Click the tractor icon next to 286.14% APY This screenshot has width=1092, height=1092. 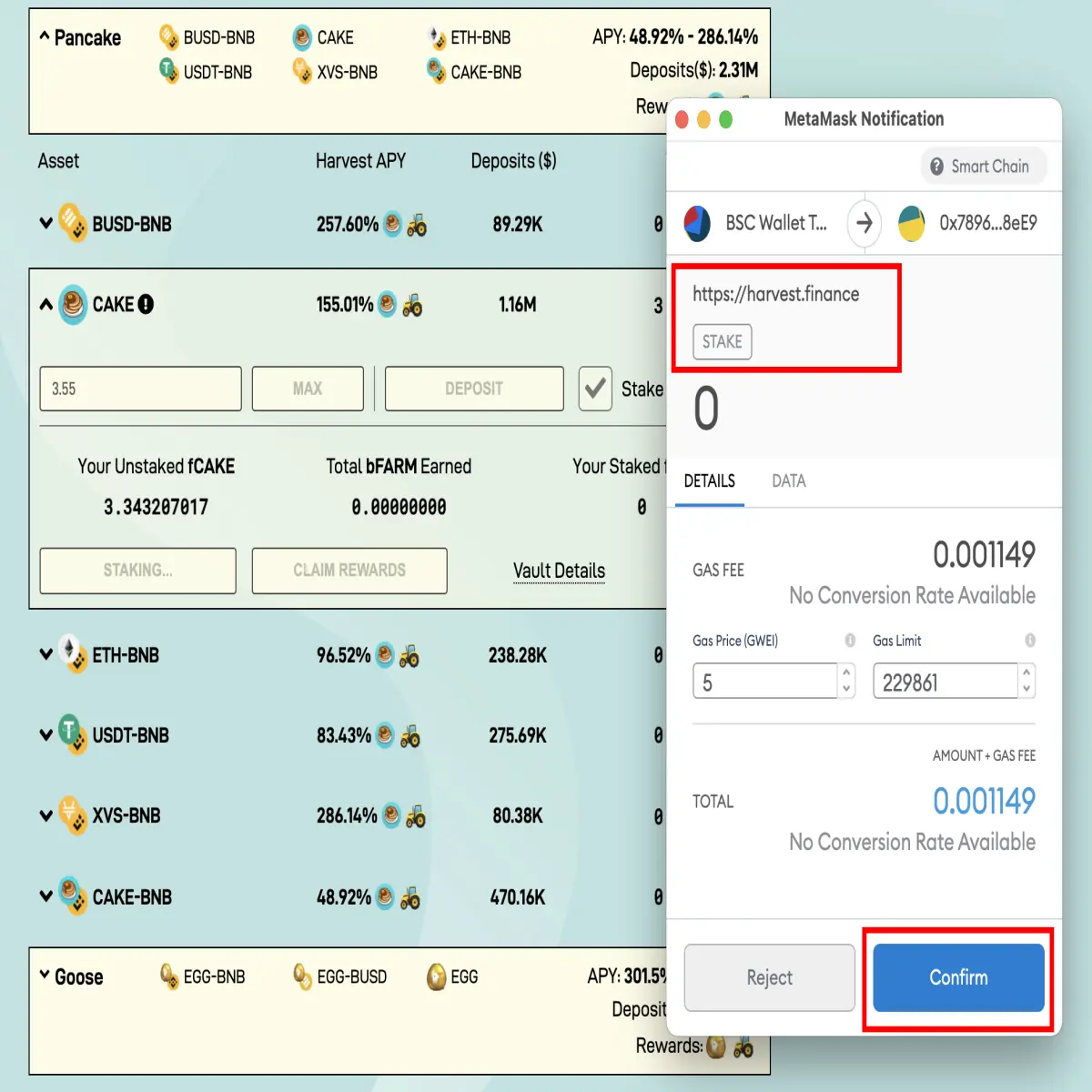point(416,816)
